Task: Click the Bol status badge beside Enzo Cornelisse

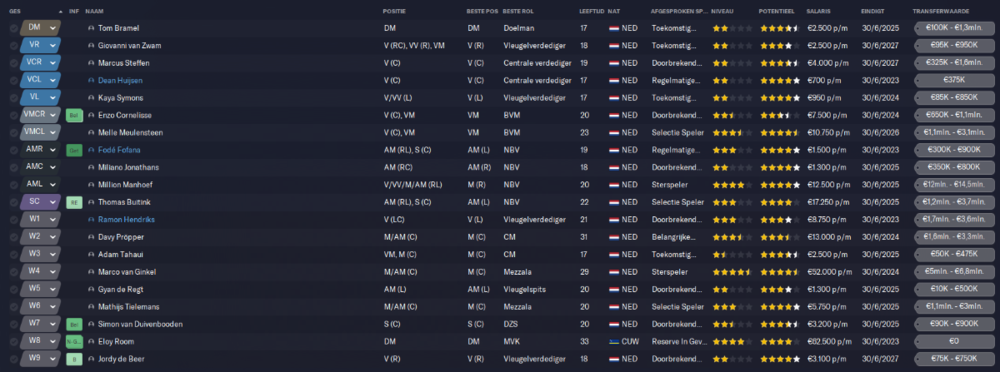Action: [x=74, y=115]
